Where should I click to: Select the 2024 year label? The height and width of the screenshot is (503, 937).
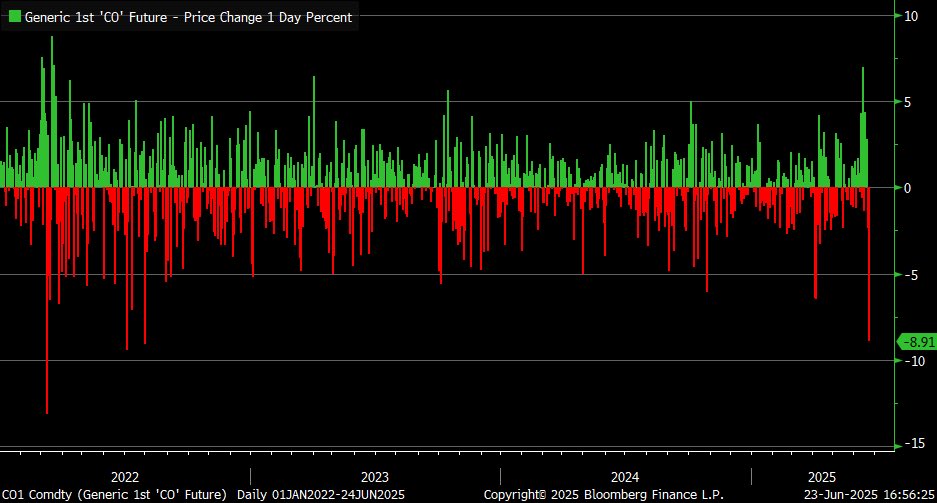(x=624, y=477)
